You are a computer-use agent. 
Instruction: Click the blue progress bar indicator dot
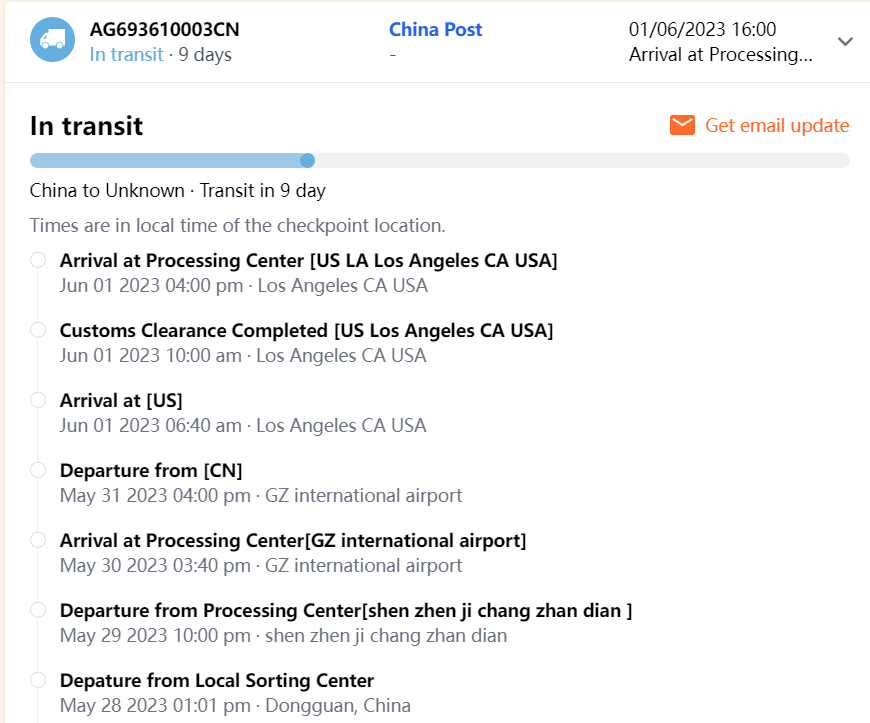[x=308, y=160]
